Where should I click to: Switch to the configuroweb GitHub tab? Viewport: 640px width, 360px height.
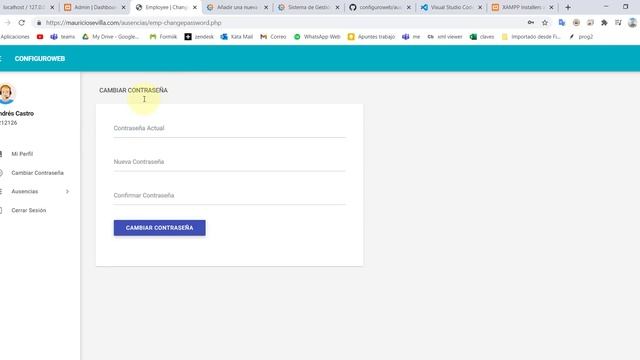[x=380, y=7]
